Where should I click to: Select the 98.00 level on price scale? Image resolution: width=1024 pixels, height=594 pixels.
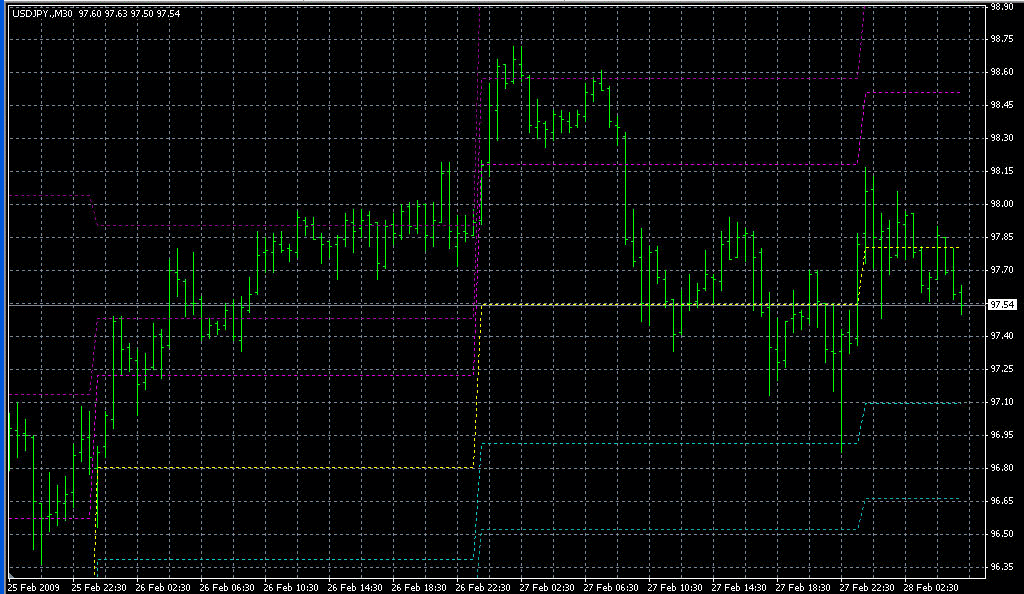pyautogui.click(x=1000, y=204)
